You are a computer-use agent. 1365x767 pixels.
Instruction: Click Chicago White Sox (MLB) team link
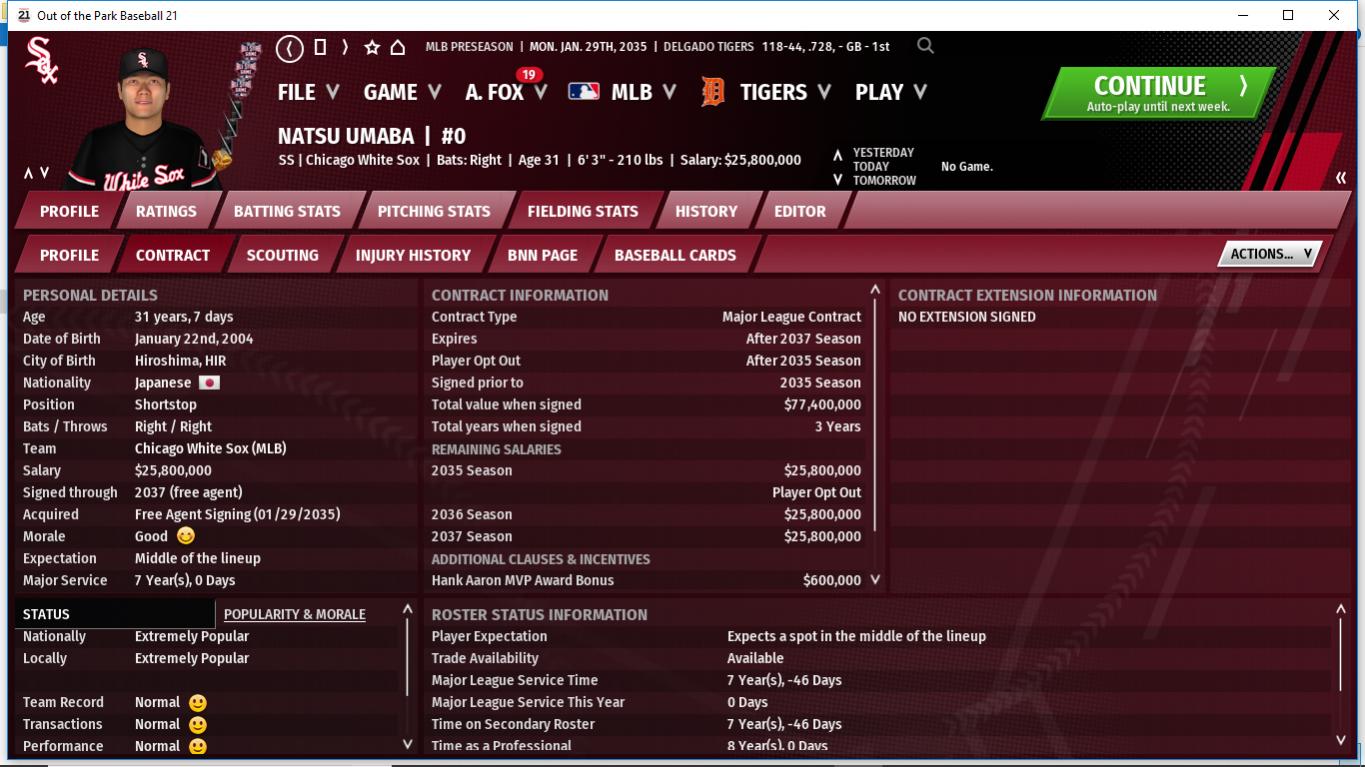210,449
